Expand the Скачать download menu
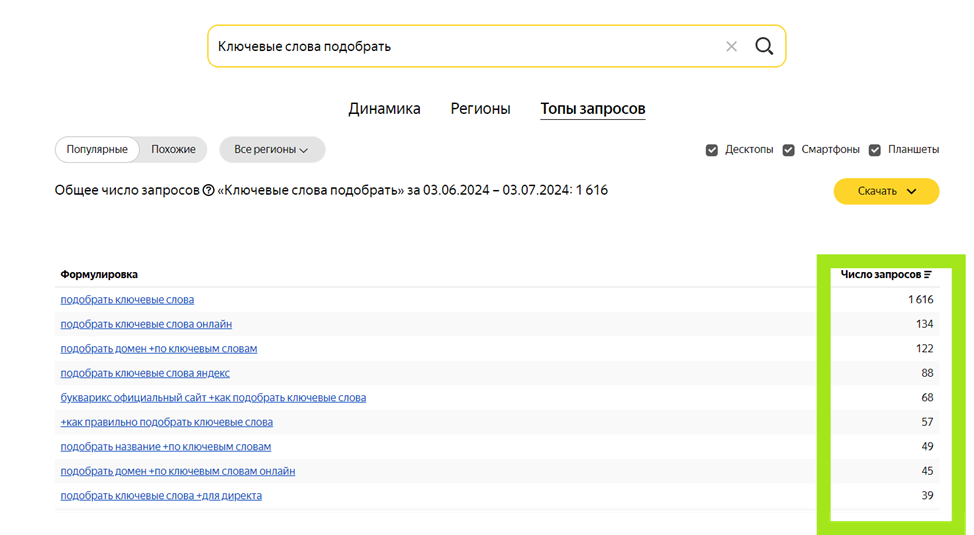 coord(886,191)
